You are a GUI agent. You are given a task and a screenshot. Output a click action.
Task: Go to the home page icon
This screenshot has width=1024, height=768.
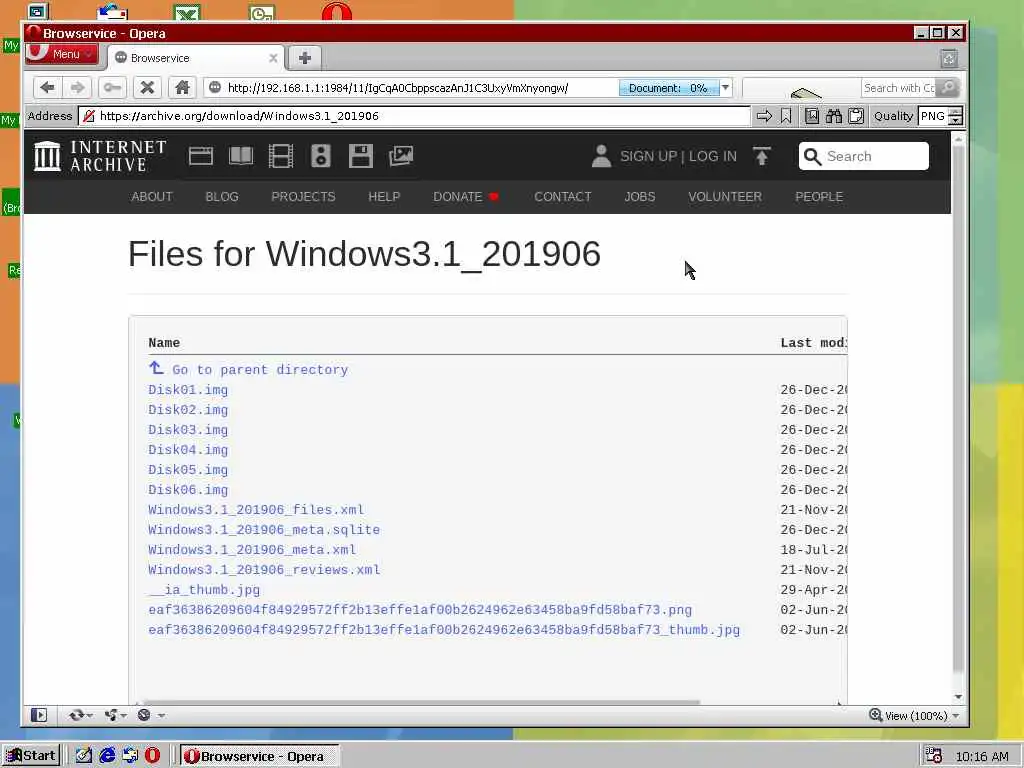click(182, 88)
